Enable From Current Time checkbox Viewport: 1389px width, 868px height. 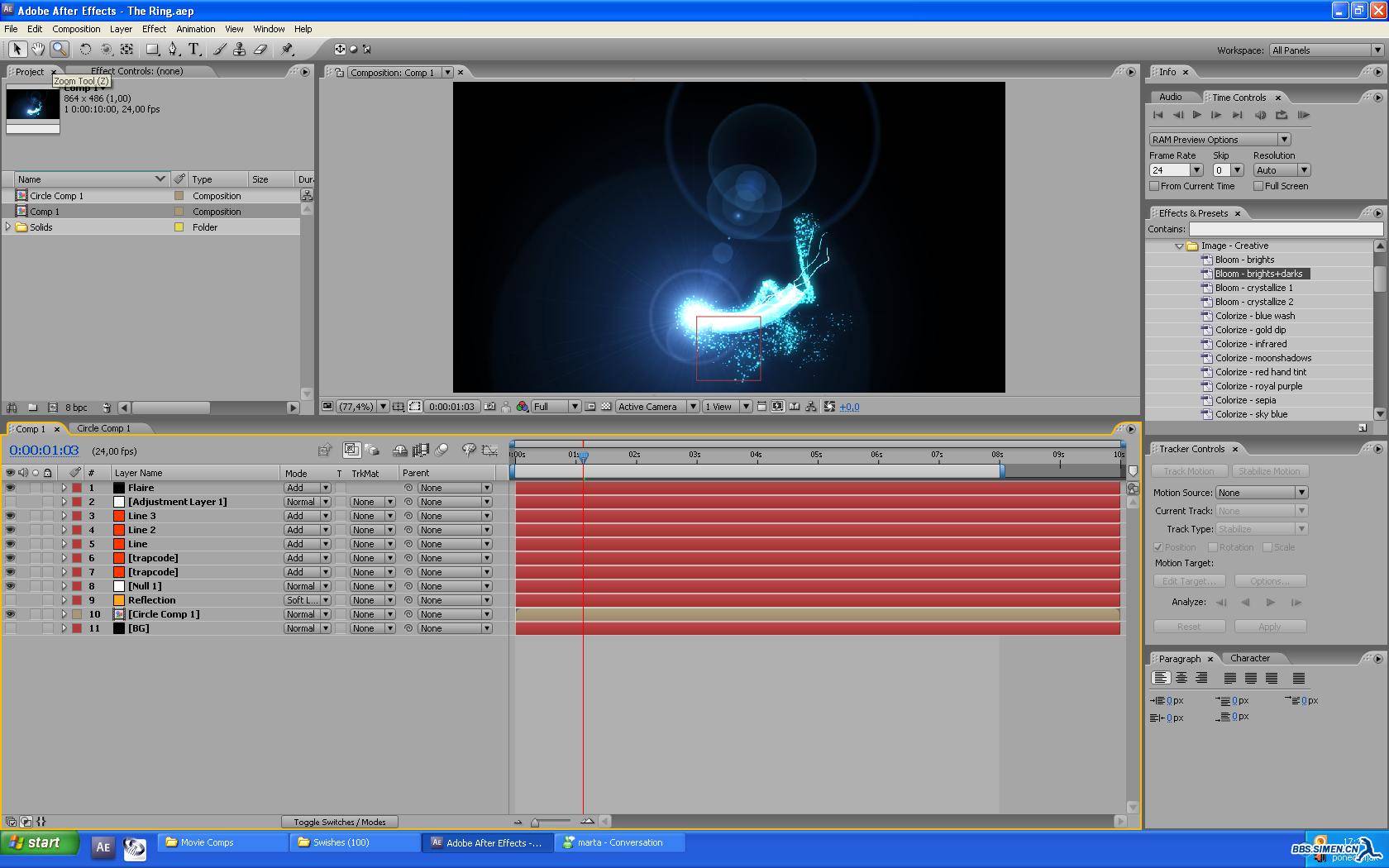coord(1154,186)
